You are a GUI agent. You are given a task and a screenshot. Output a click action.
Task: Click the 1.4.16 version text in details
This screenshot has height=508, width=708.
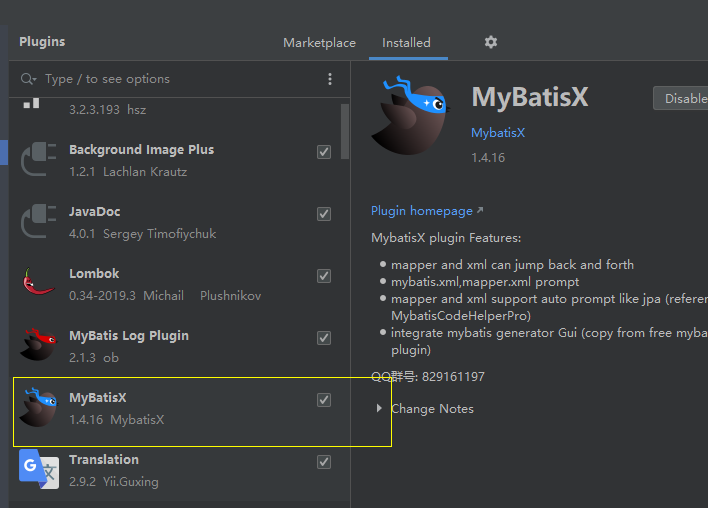pos(488,158)
